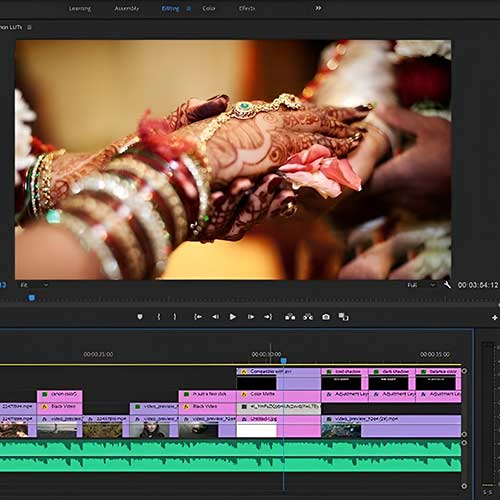Switch to the Color workspace
500x500 pixels.
point(209,8)
